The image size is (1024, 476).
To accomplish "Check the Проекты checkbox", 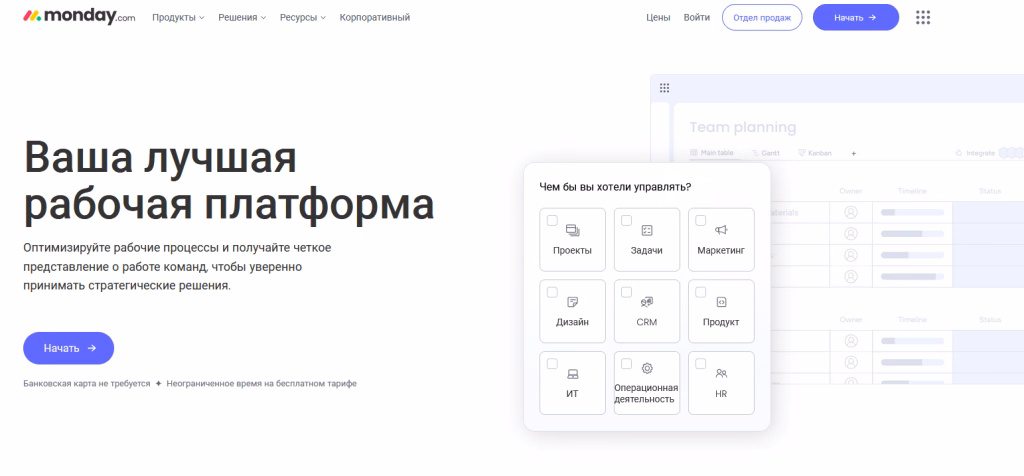I will [x=552, y=220].
